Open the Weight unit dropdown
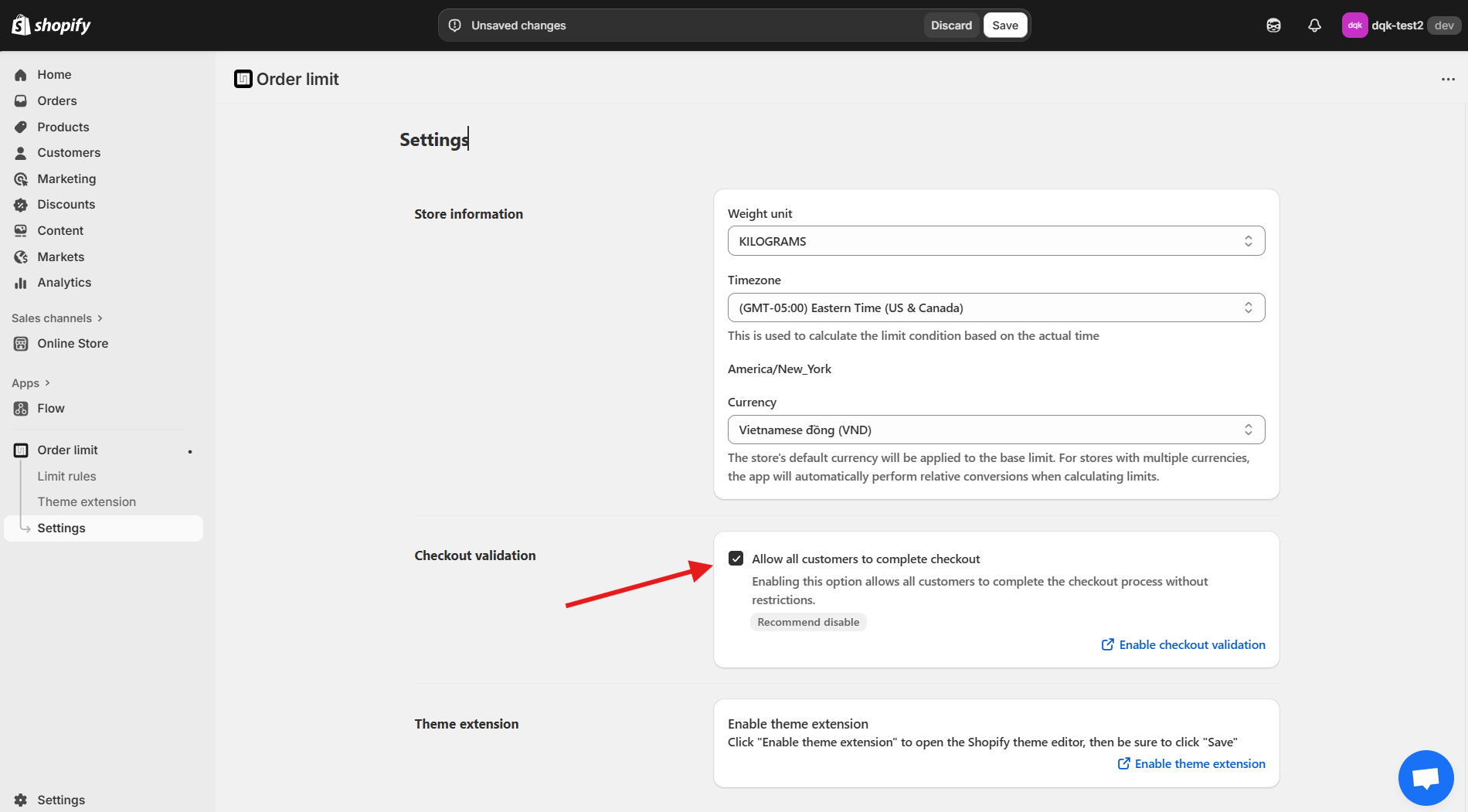Image resolution: width=1468 pixels, height=812 pixels. tap(995, 241)
